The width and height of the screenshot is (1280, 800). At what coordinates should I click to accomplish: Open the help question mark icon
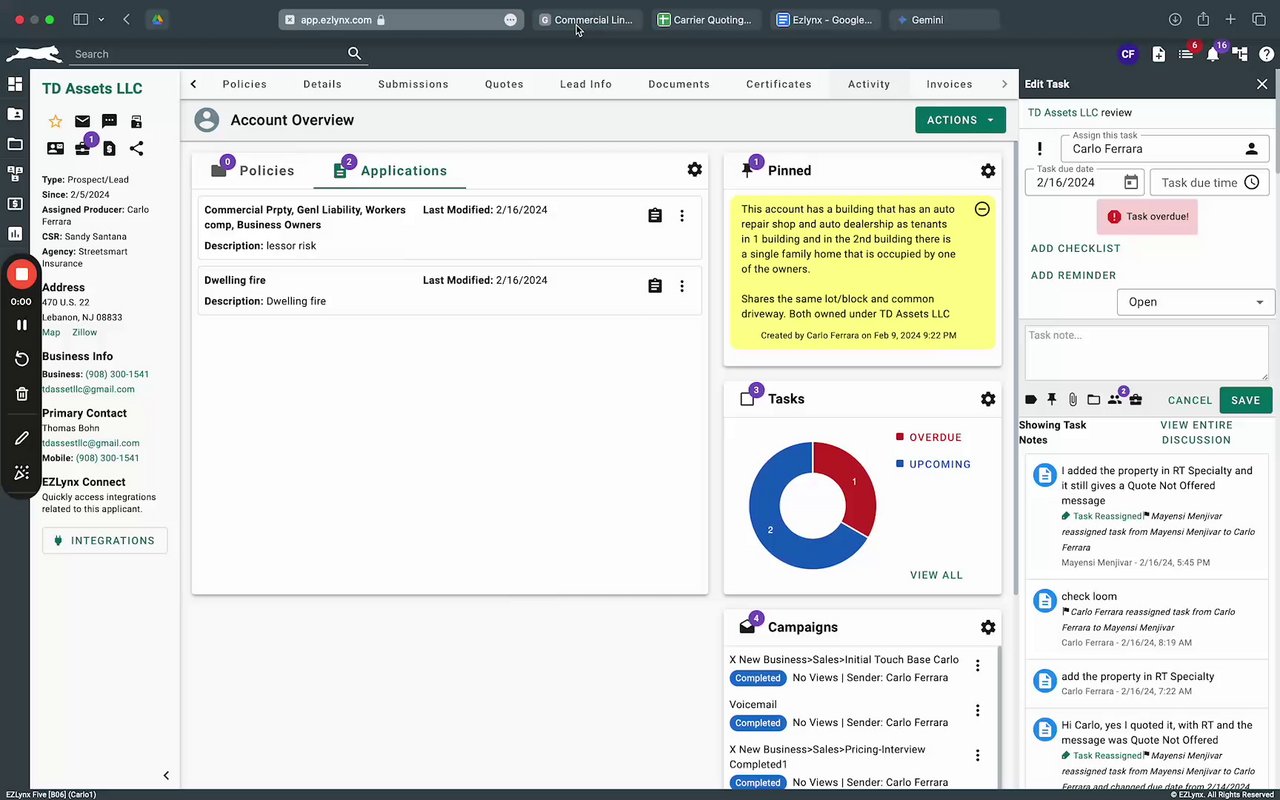pyautogui.click(x=1266, y=54)
